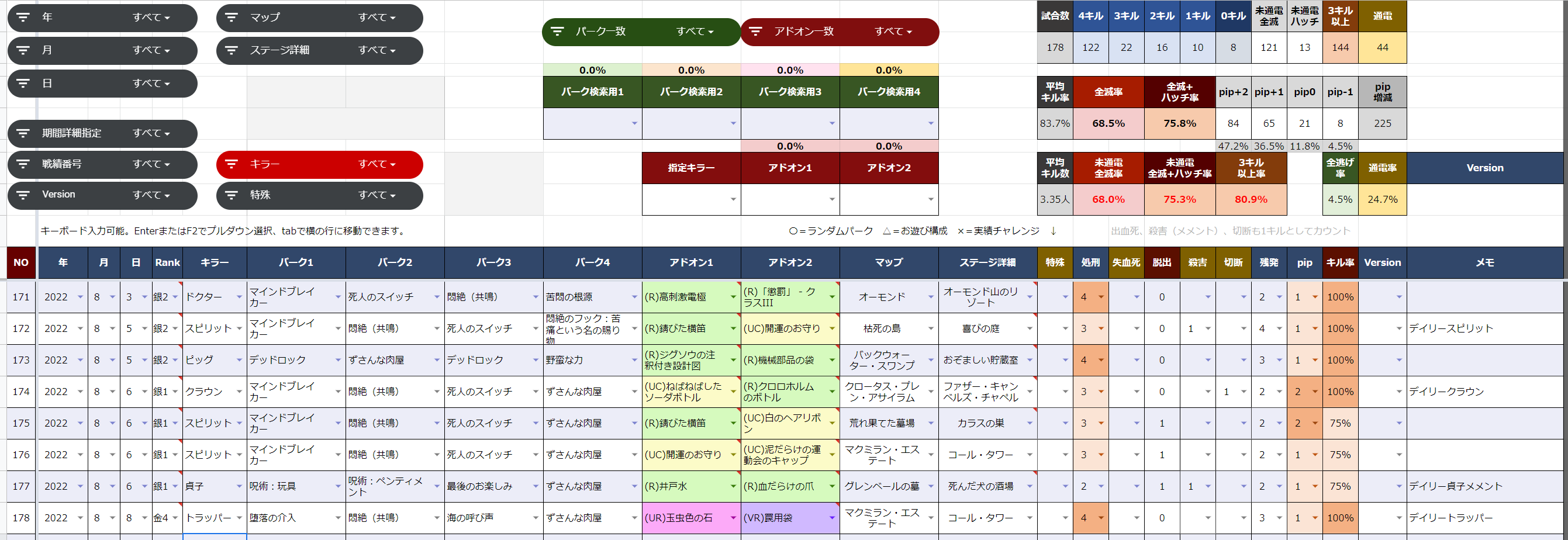This screenshot has width=1568, height=540.
Task: Open Rank dropdown arrow in row 178
Action: tap(175, 518)
